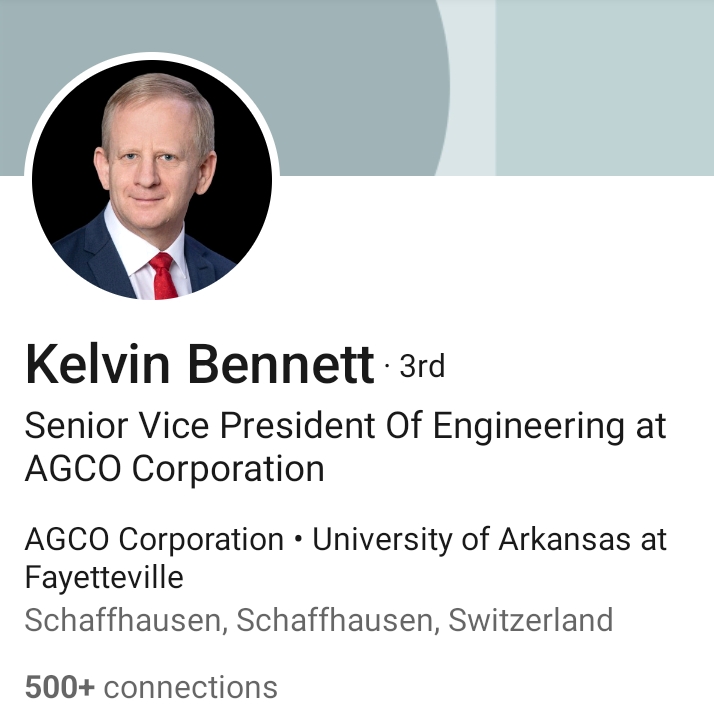Click the red tie in profile photo

[163, 276]
